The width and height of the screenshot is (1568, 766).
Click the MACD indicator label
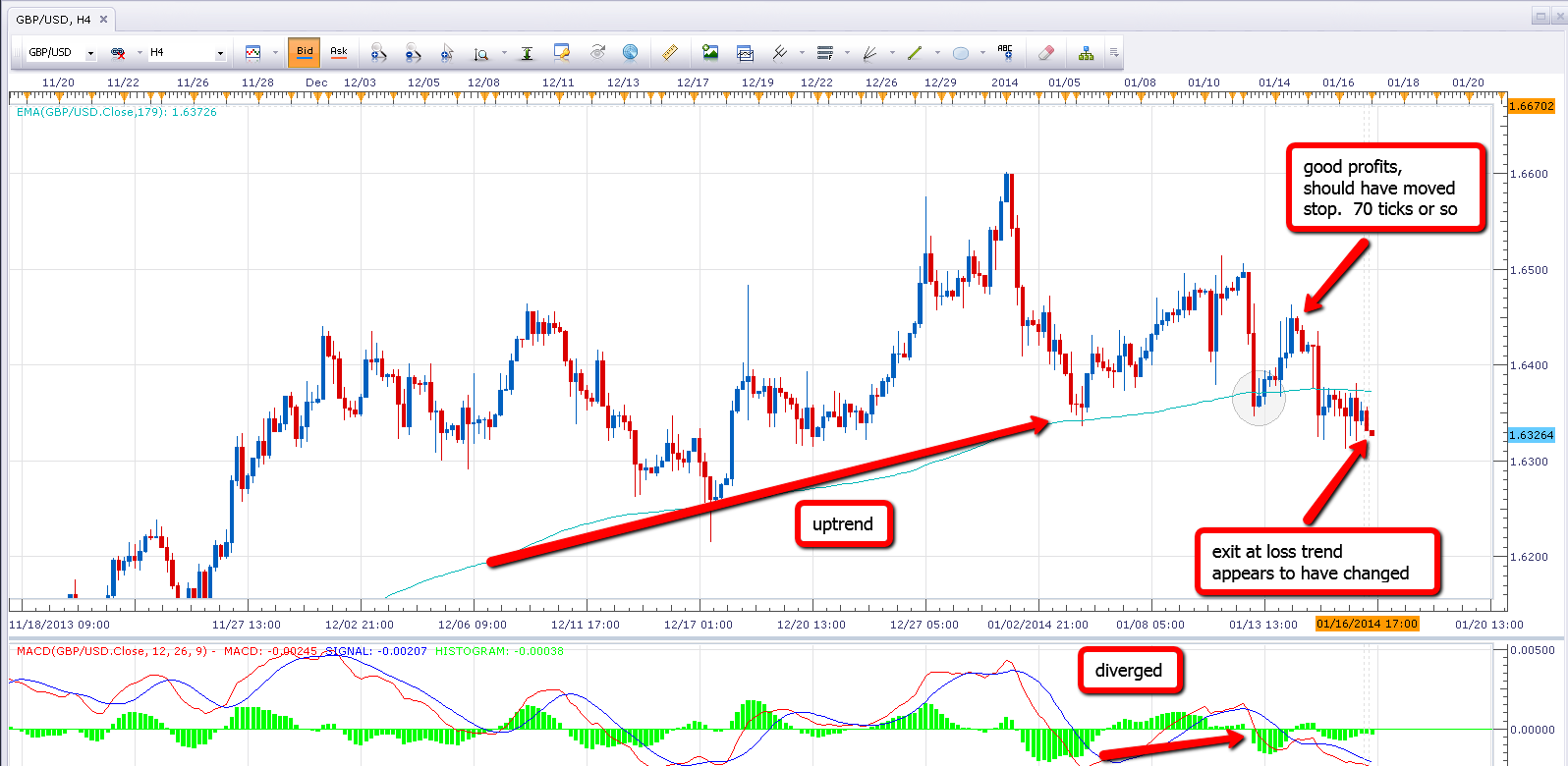(x=166, y=651)
